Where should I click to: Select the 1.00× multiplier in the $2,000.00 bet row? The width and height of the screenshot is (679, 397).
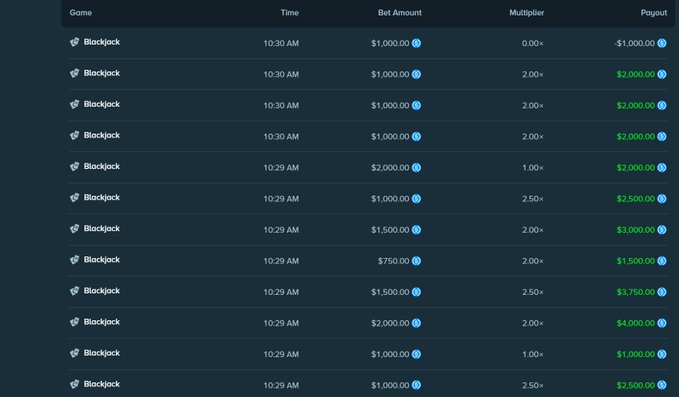(533, 168)
